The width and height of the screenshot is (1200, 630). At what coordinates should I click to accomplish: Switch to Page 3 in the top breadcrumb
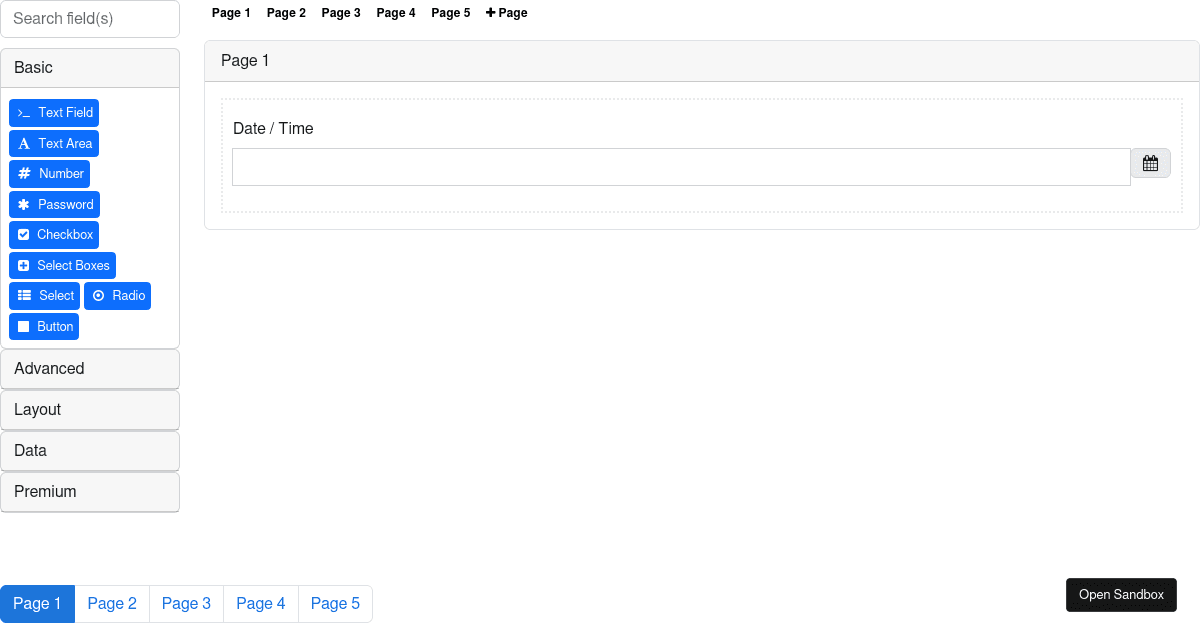point(341,13)
